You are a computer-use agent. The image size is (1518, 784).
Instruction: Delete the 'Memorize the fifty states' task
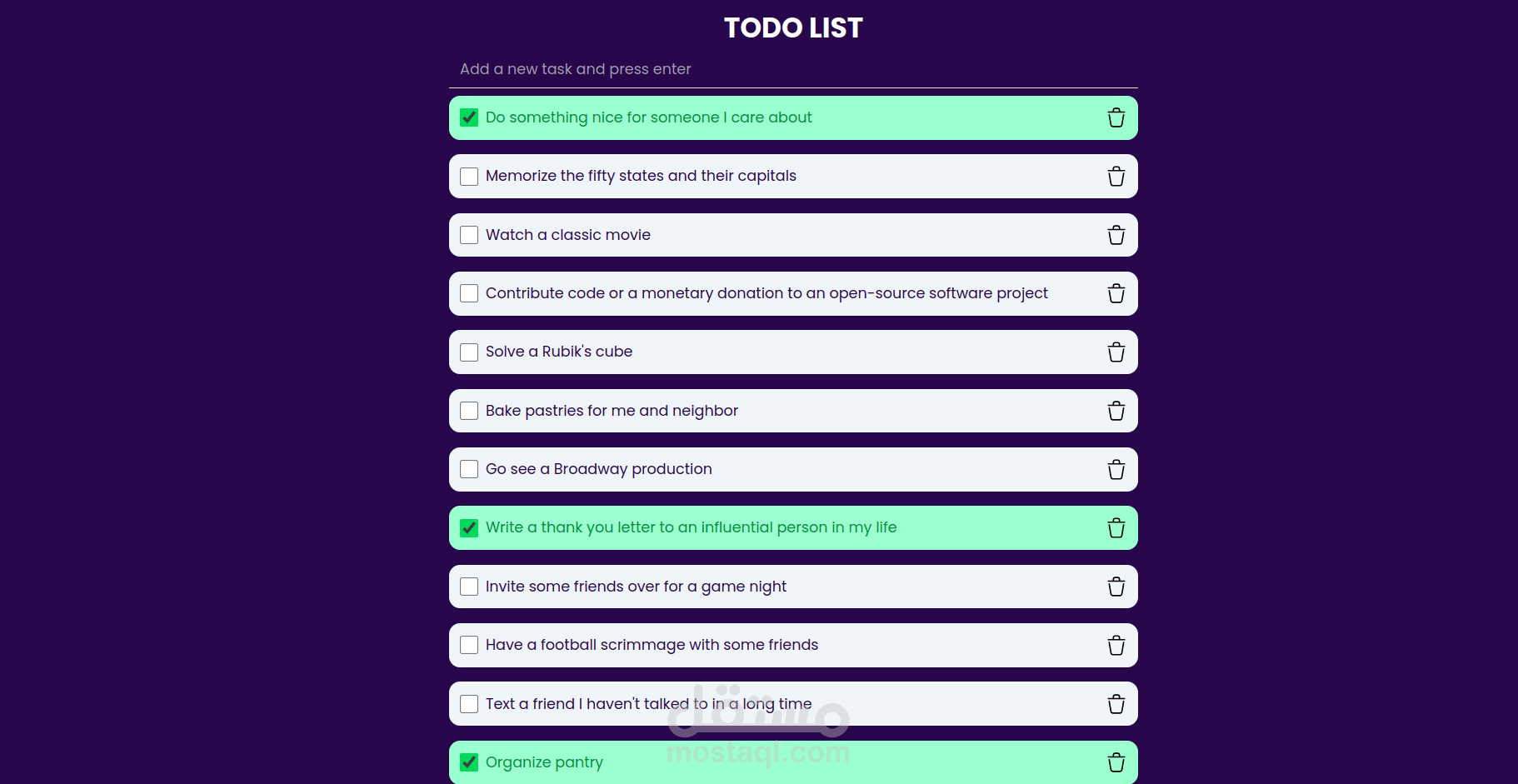pos(1116,176)
